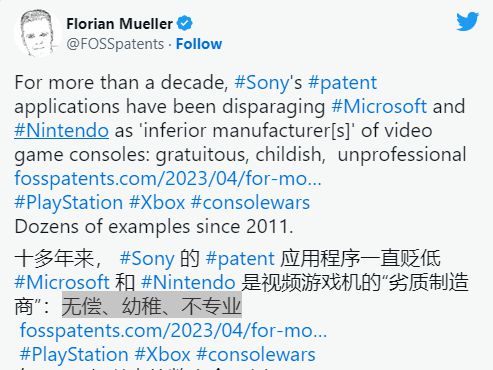Open the underlined #Nintendo hashtag

61,130
